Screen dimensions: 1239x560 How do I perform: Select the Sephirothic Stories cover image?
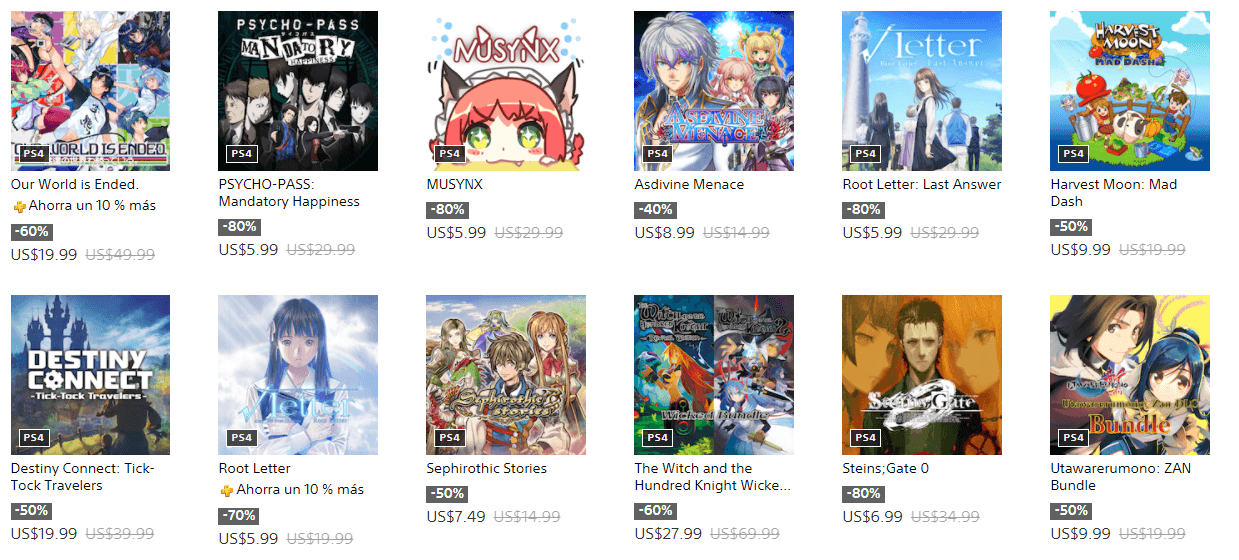pyautogui.click(x=506, y=375)
